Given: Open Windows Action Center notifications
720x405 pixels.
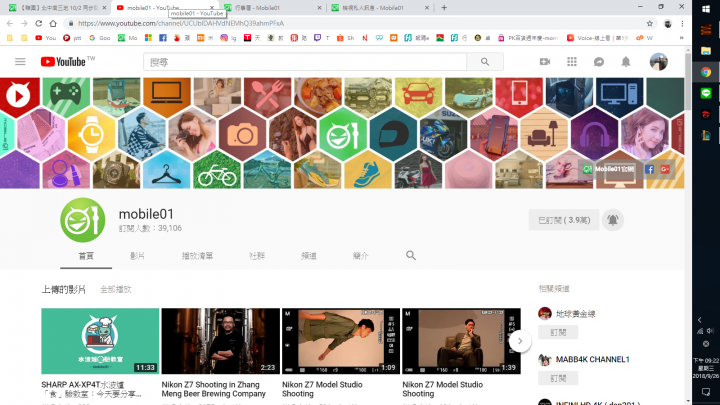Looking at the screenshot, I should click(706, 392).
